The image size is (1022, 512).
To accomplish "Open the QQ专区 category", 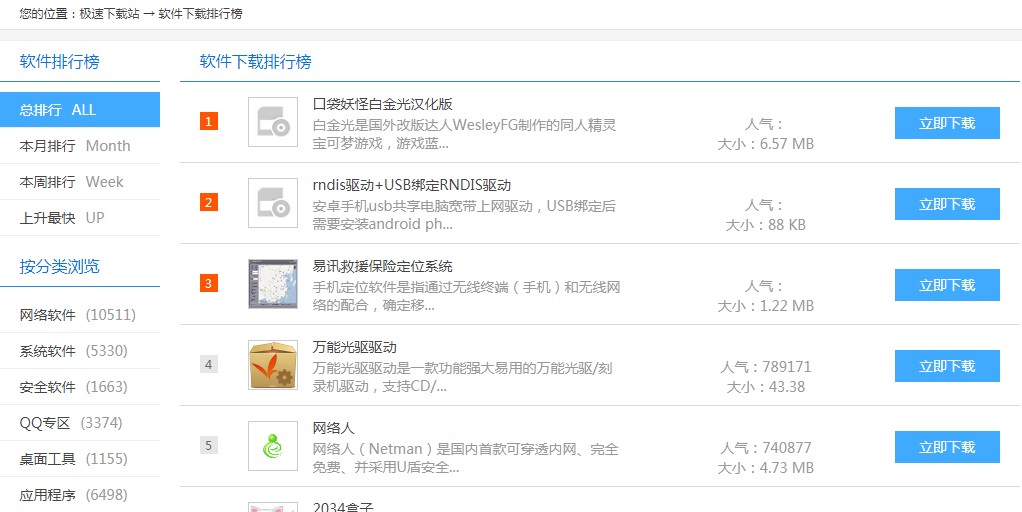I will [x=45, y=423].
